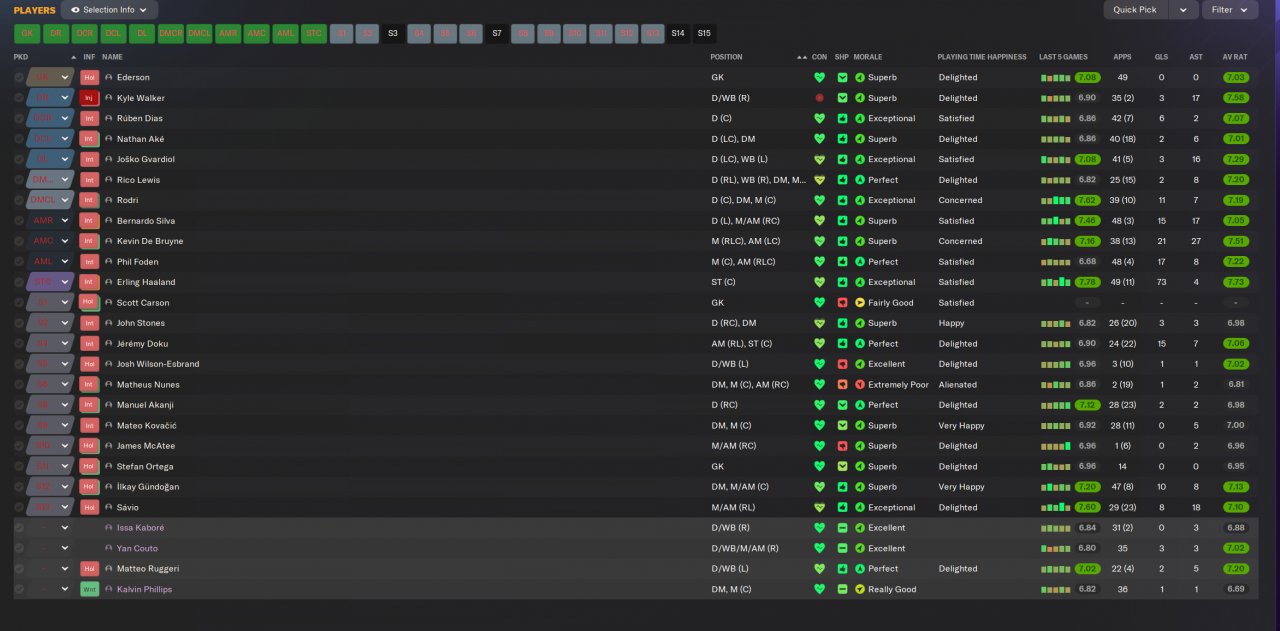Click Ederson's match sharpness icon
The width and height of the screenshot is (1280, 631).
click(842, 77)
